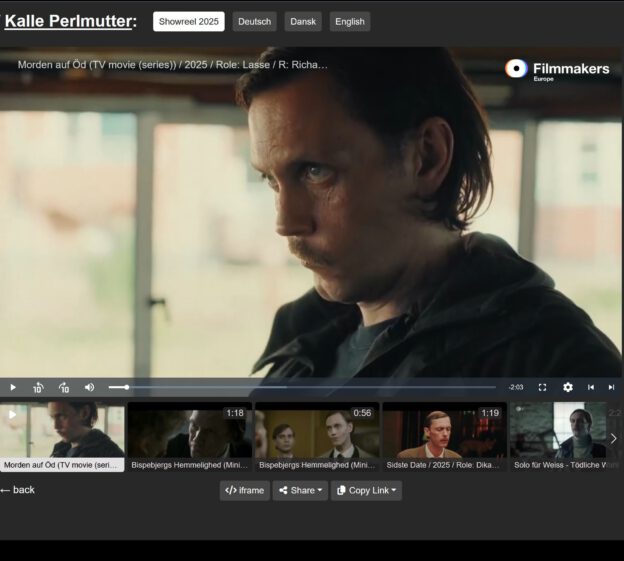Viewport: 624px width, 561px height.
Task: Click the remaining time -2:03 display
Action: click(x=516, y=387)
